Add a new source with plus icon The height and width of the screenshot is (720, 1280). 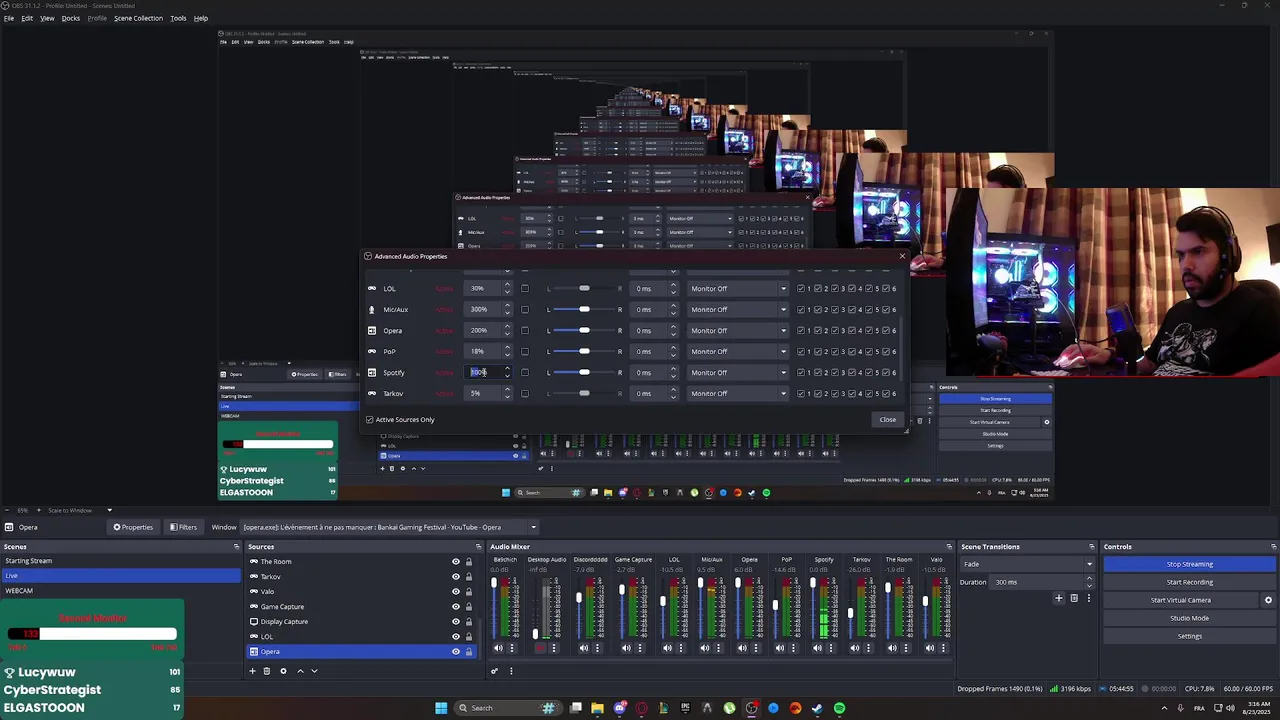[252, 671]
